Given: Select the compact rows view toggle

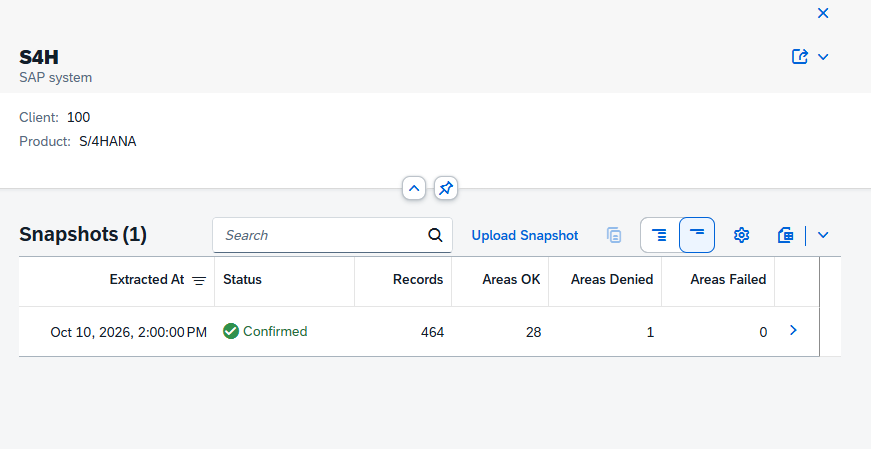Looking at the screenshot, I should pyautogui.click(x=697, y=235).
